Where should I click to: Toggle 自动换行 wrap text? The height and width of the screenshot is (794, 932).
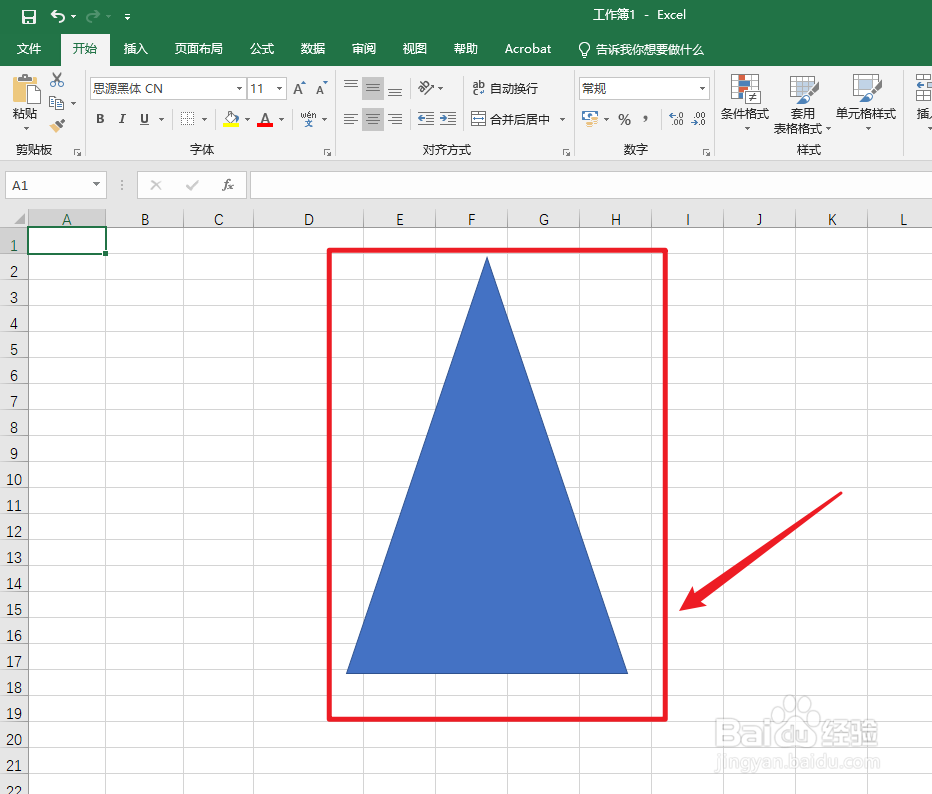[505, 88]
